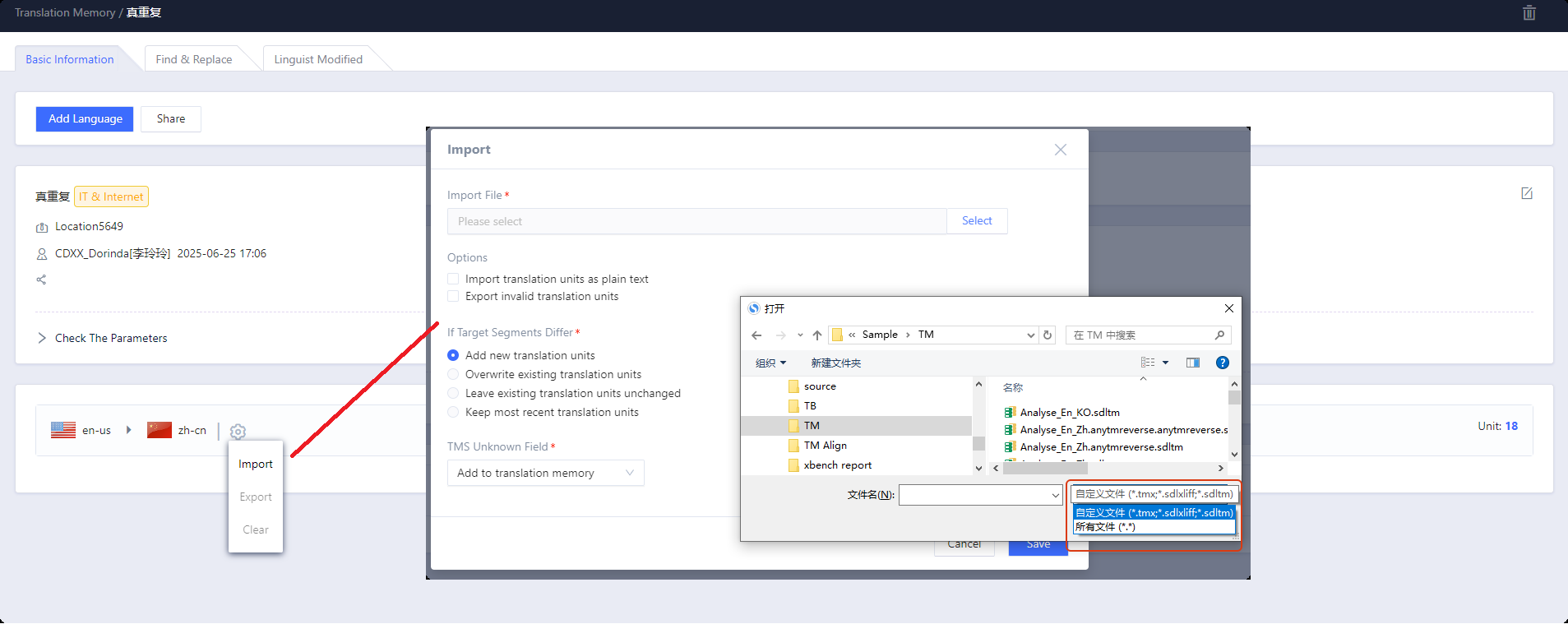Toggle the preview pane icon in file dialog
This screenshot has height=624, width=1568.
point(1193,363)
